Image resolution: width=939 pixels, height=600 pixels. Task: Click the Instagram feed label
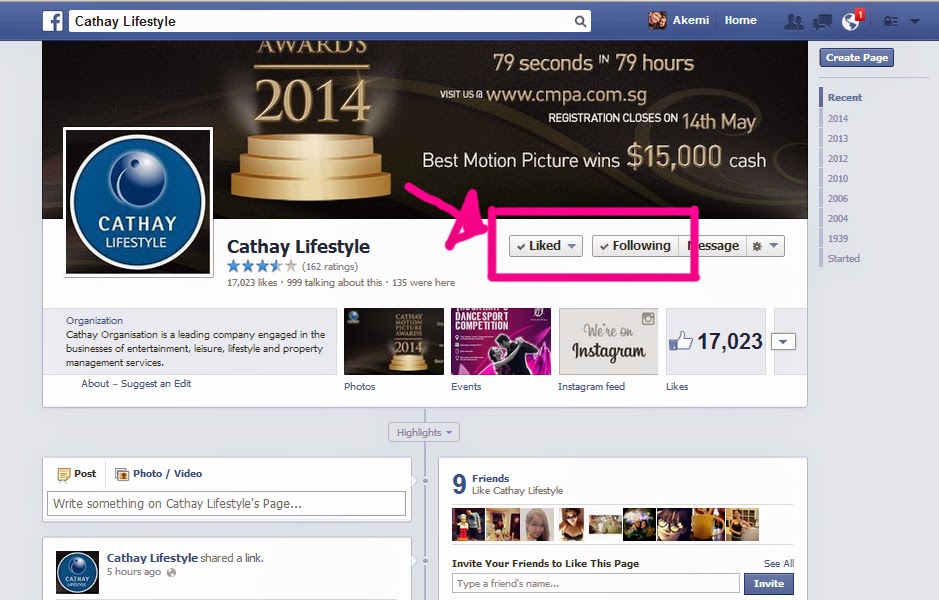pos(591,387)
